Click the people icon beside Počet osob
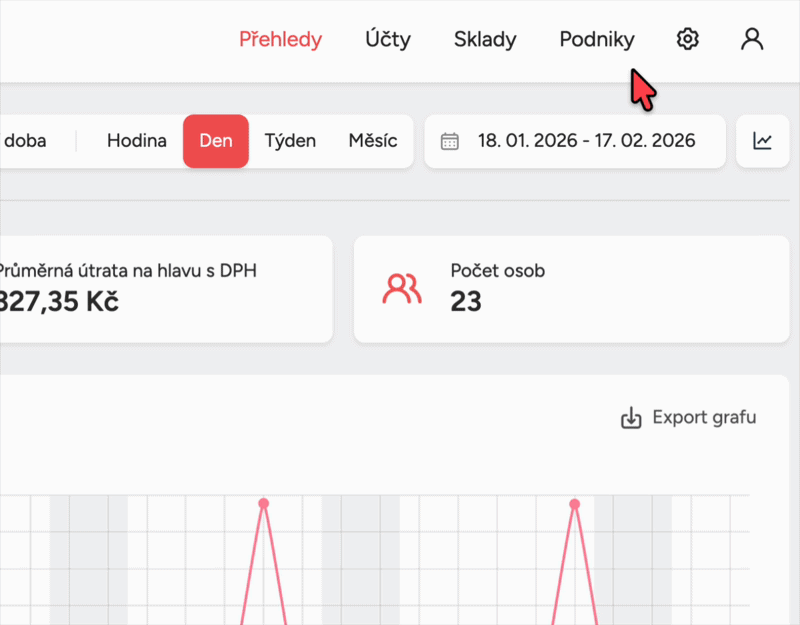800x625 pixels. [x=402, y=289]
